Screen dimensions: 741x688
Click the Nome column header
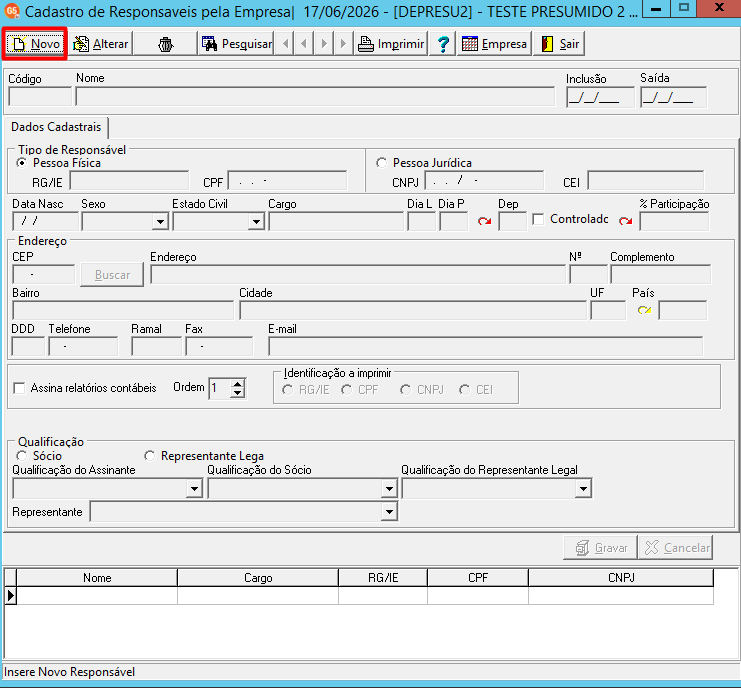click(97, 578)
